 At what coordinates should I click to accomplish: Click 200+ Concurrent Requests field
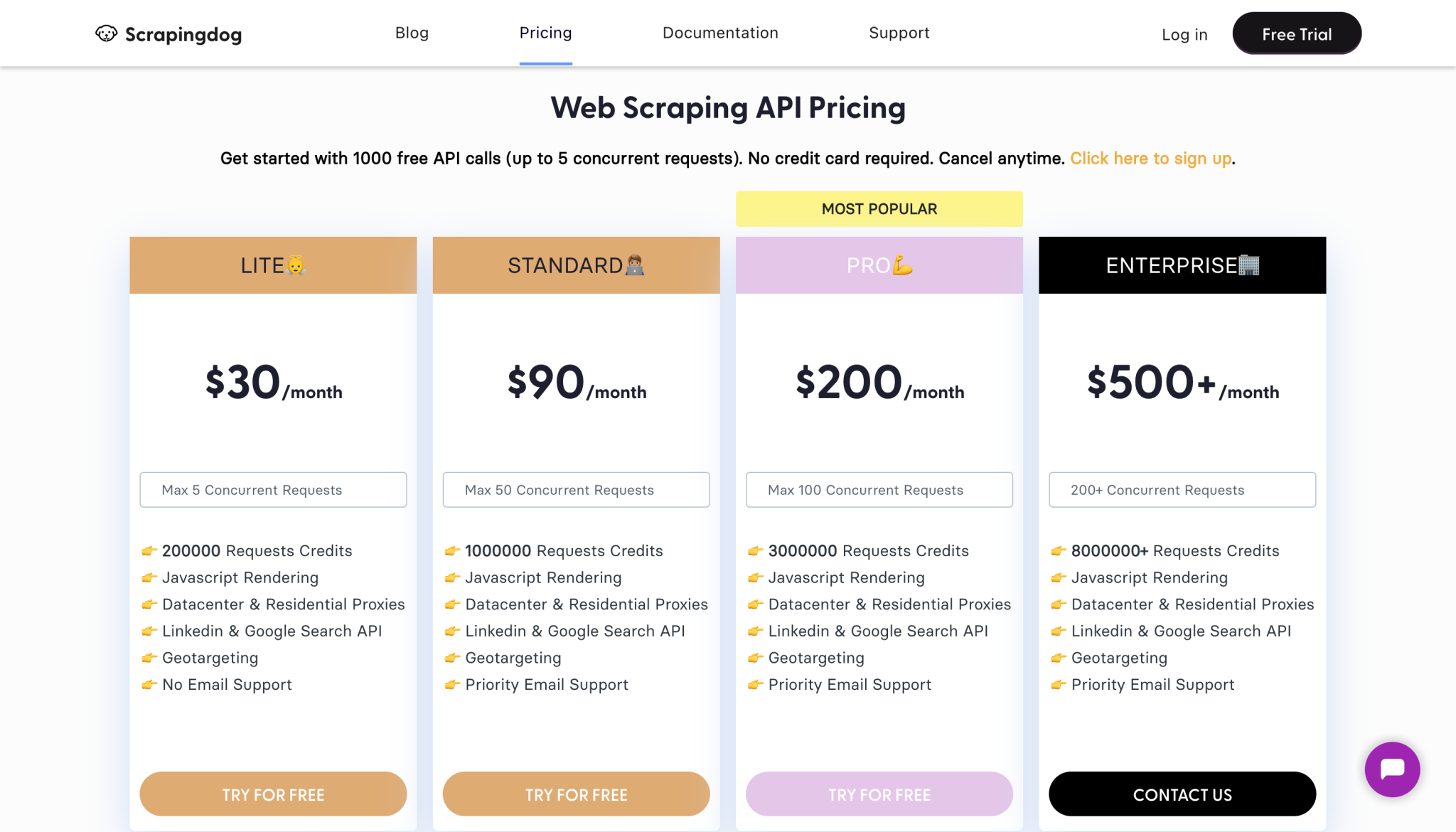[x=1182, y=489]
